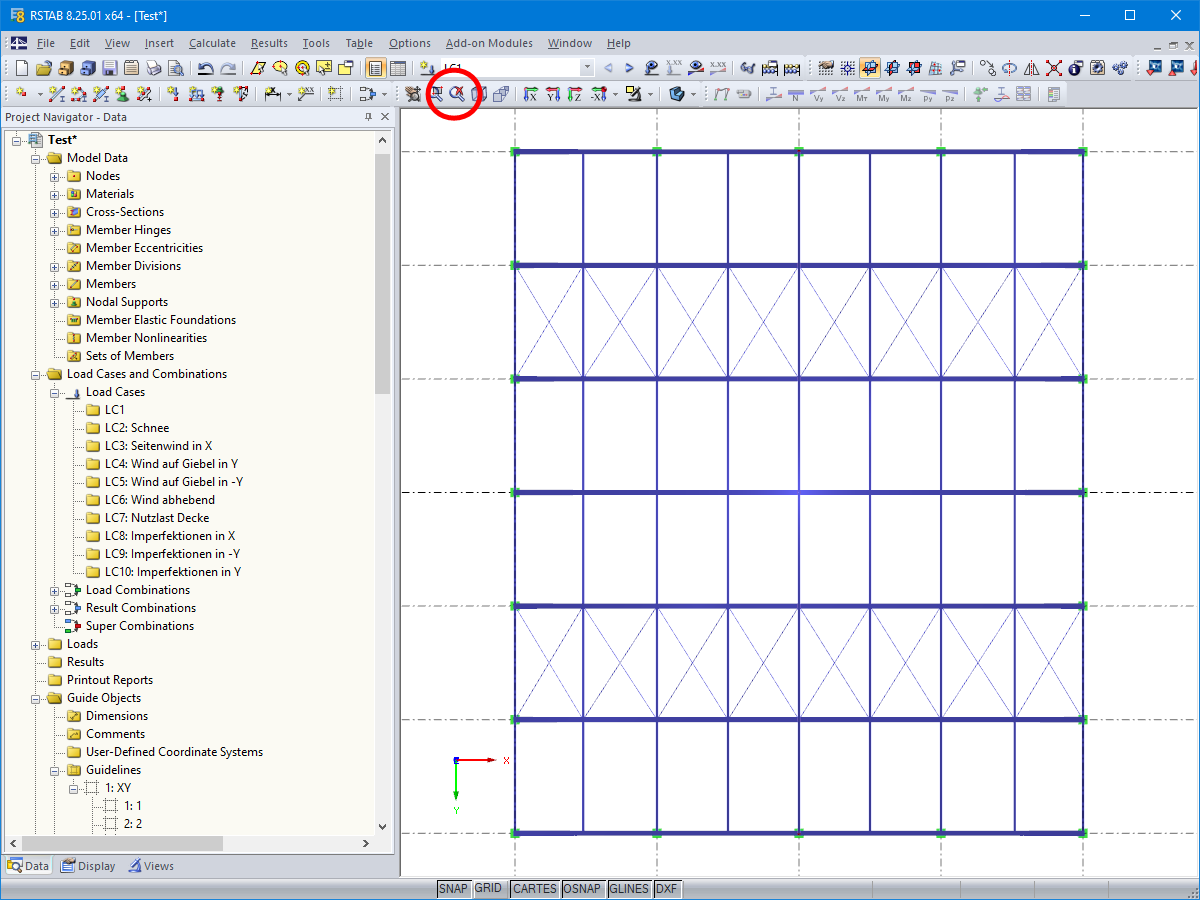Select the circled Zoom tool on the toolbar
1200x900 pixels.
point(455,93)
